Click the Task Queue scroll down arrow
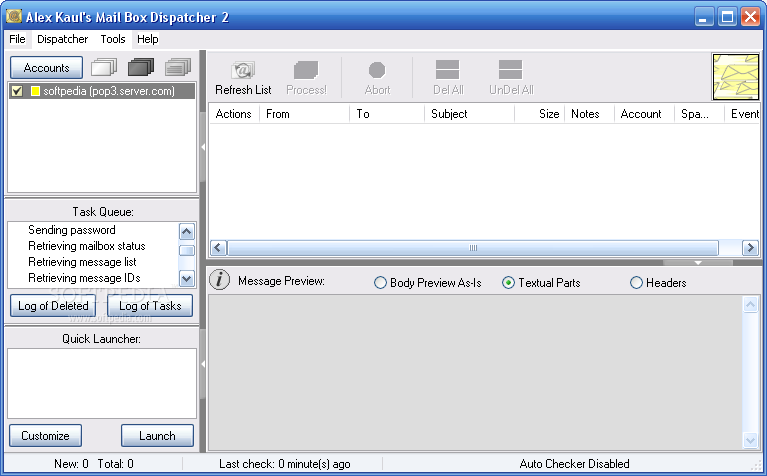 186,279
